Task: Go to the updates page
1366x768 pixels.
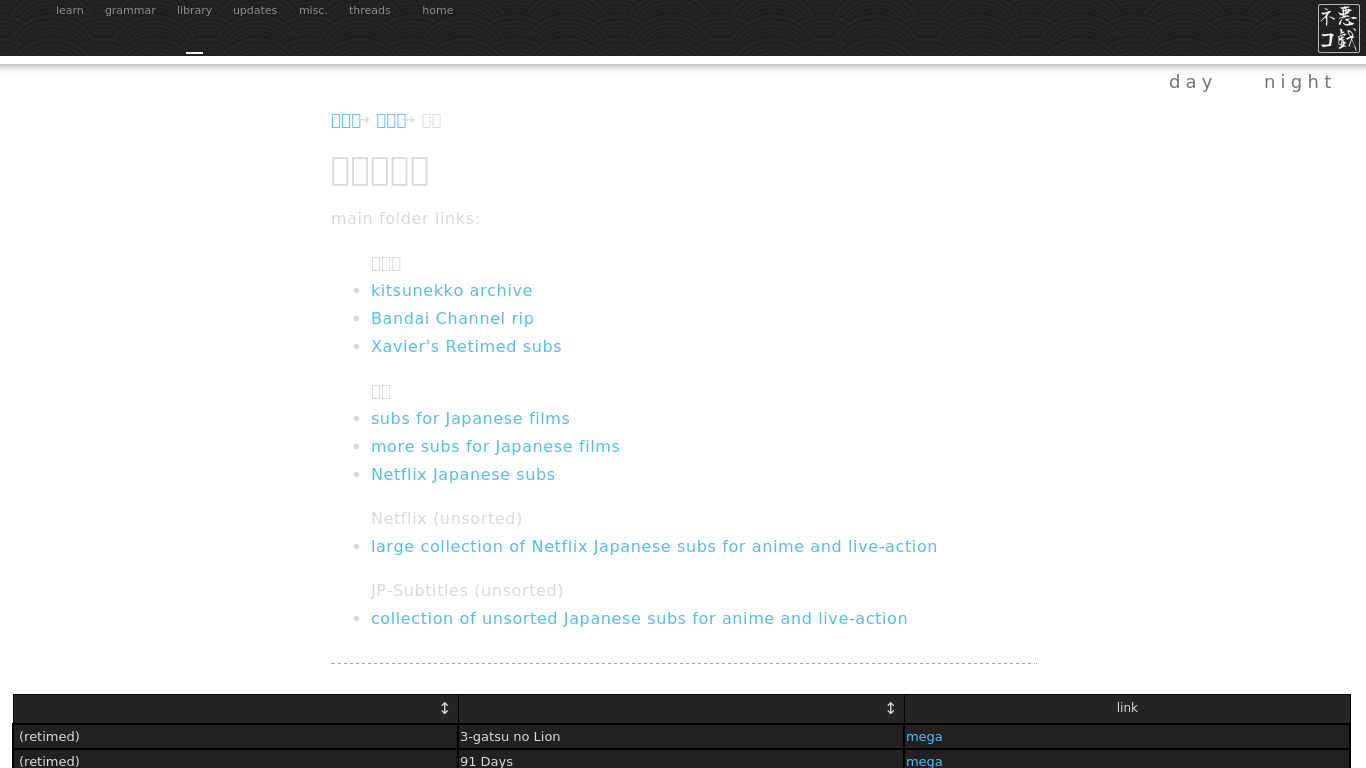Action: click(255, 11)
